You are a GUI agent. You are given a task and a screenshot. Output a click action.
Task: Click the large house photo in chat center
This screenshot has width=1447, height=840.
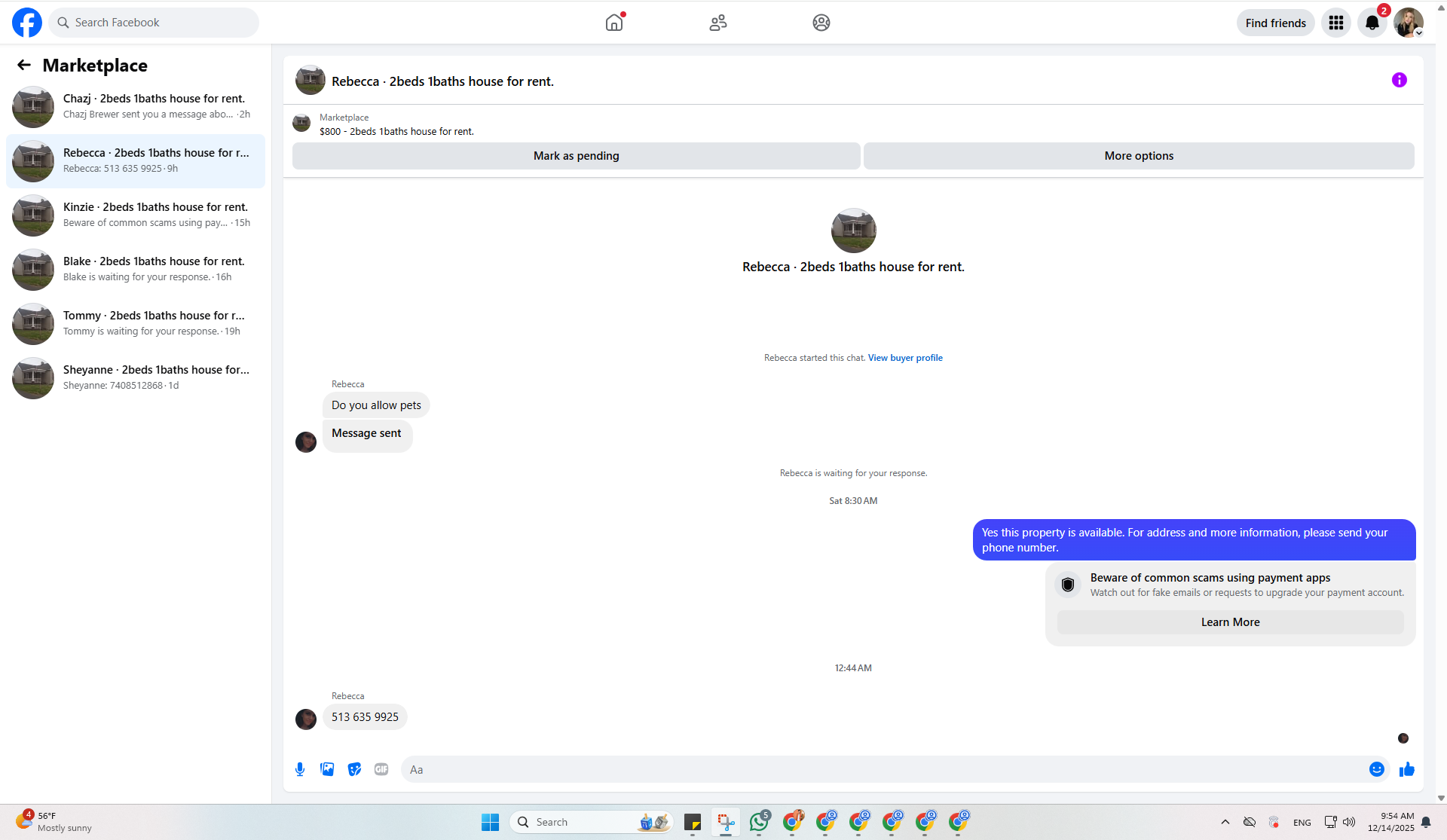point(854,231)
